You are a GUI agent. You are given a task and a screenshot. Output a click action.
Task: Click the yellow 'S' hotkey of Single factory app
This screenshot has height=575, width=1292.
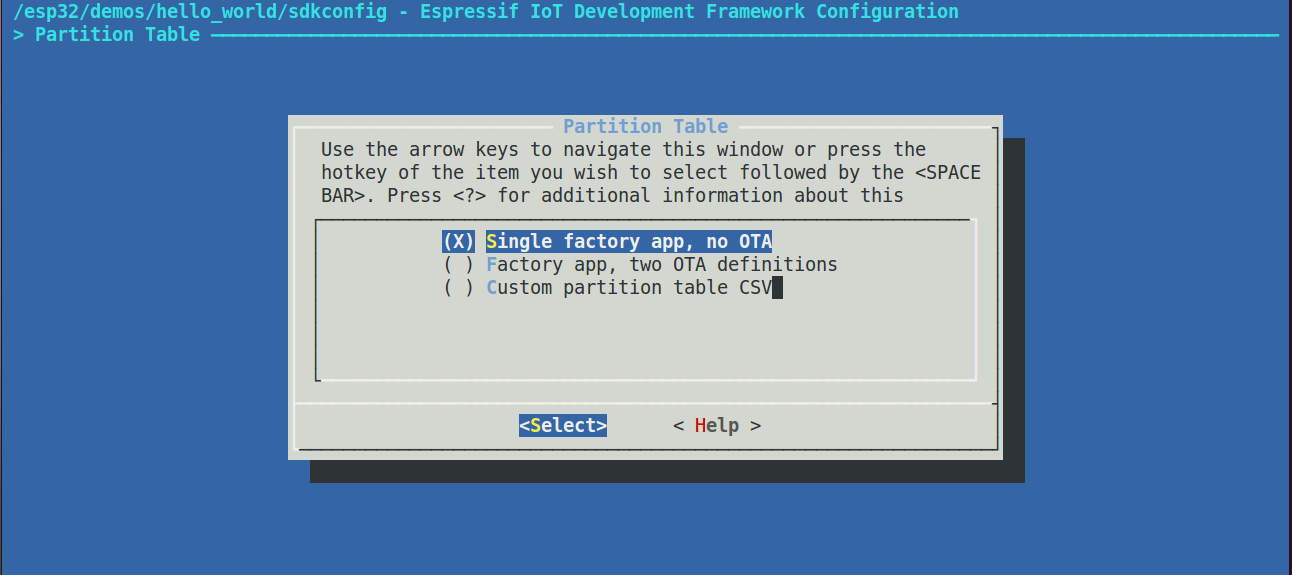pos(492,242)
